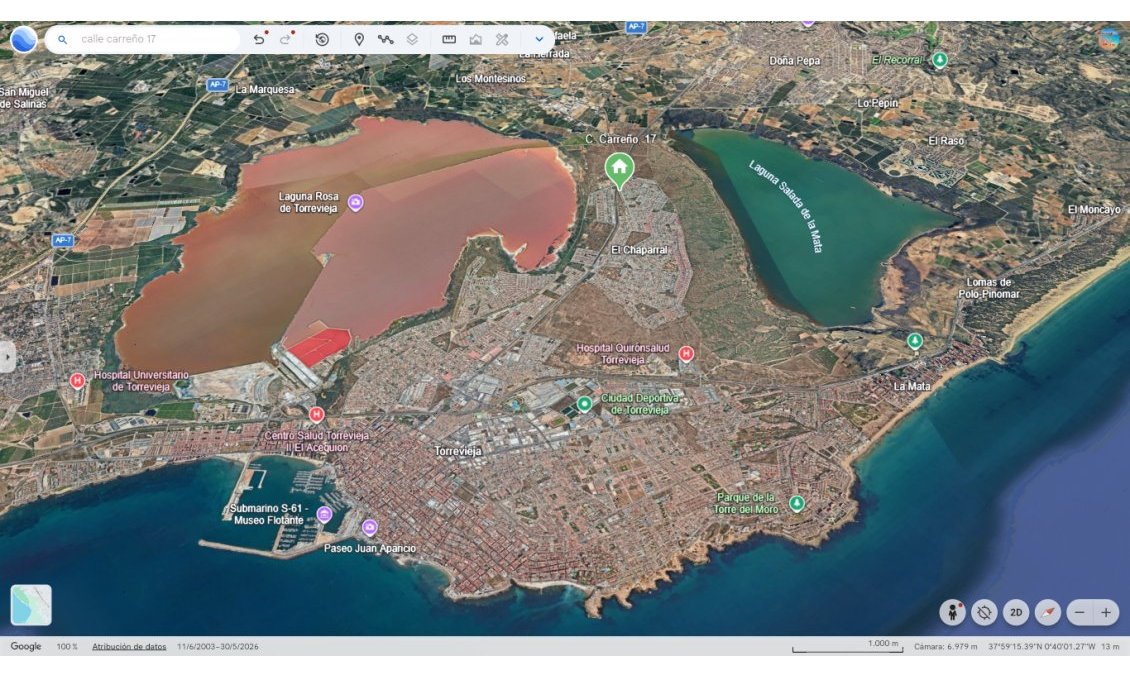The height and width of the screenshot is (678, 1130).
Task: Click the 'Cámara: 6.979 m' readout
Action: click(x=946, y=646)
